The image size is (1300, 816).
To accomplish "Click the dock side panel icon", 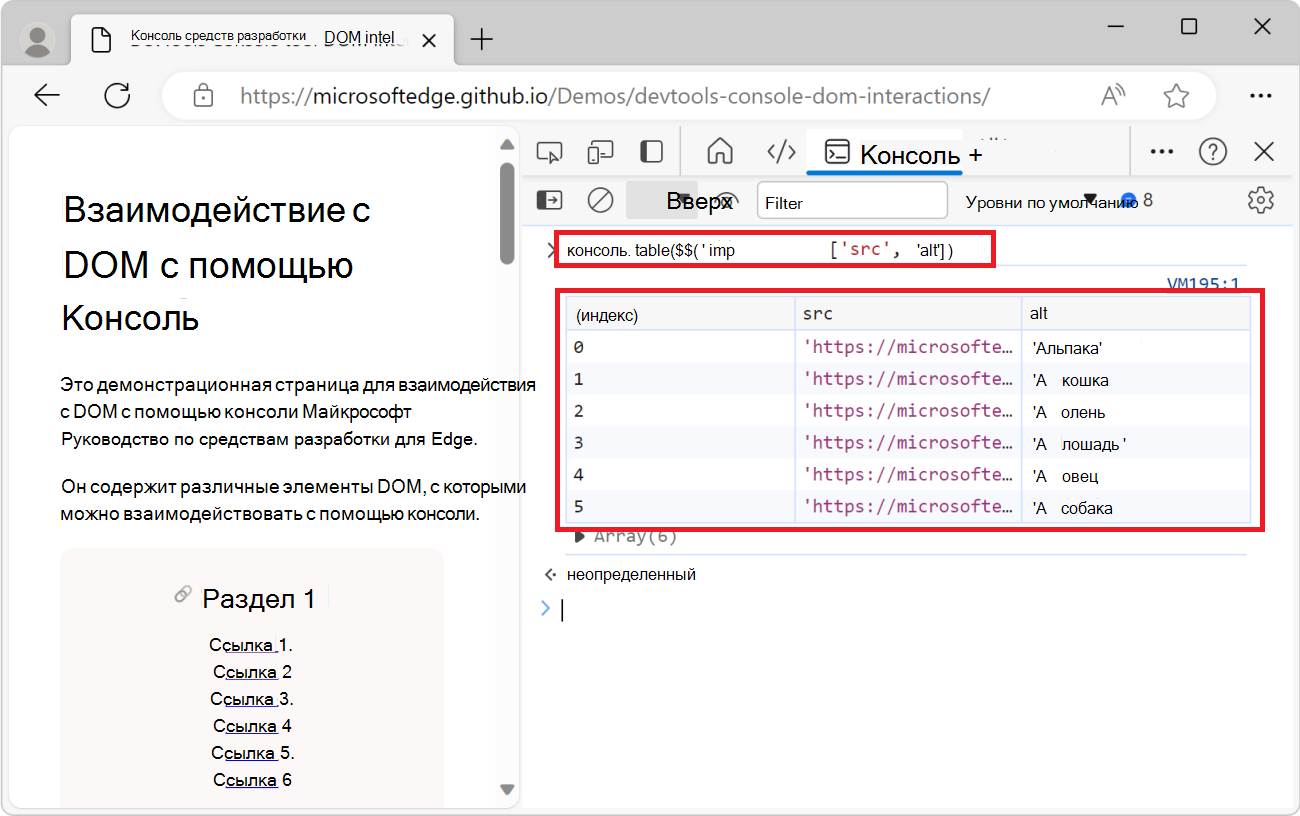I will [651, 151].
